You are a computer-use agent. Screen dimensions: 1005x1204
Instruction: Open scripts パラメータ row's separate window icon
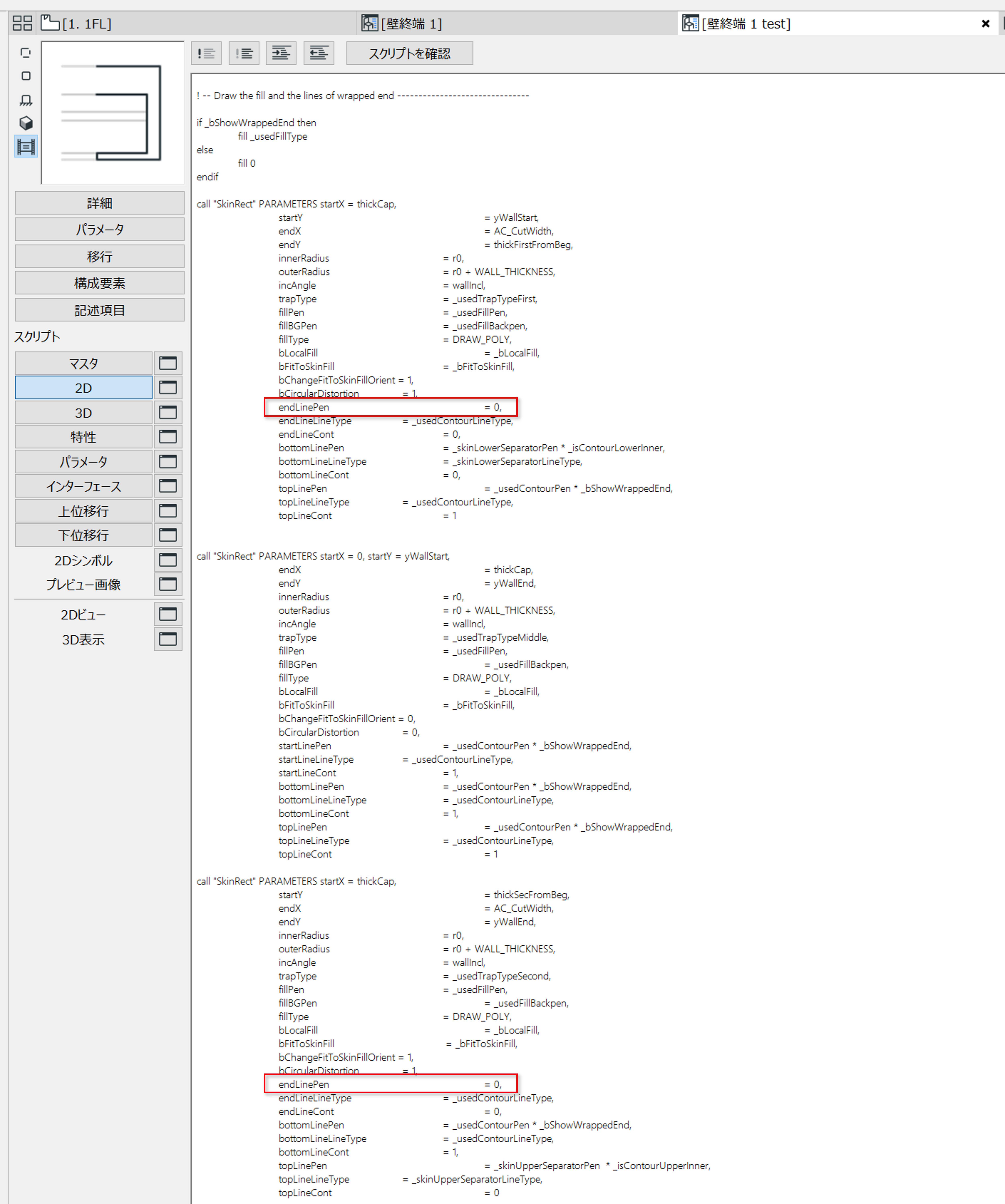[168, 462]
